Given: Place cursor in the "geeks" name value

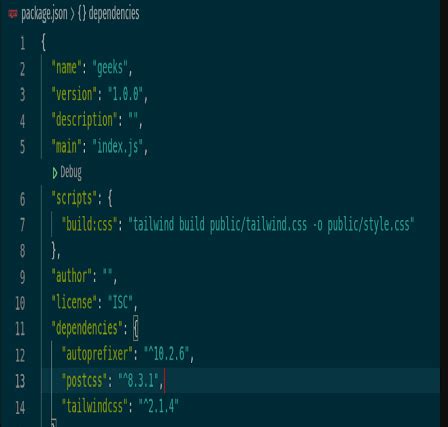Looking at the screenshot, I should (110, 68).
